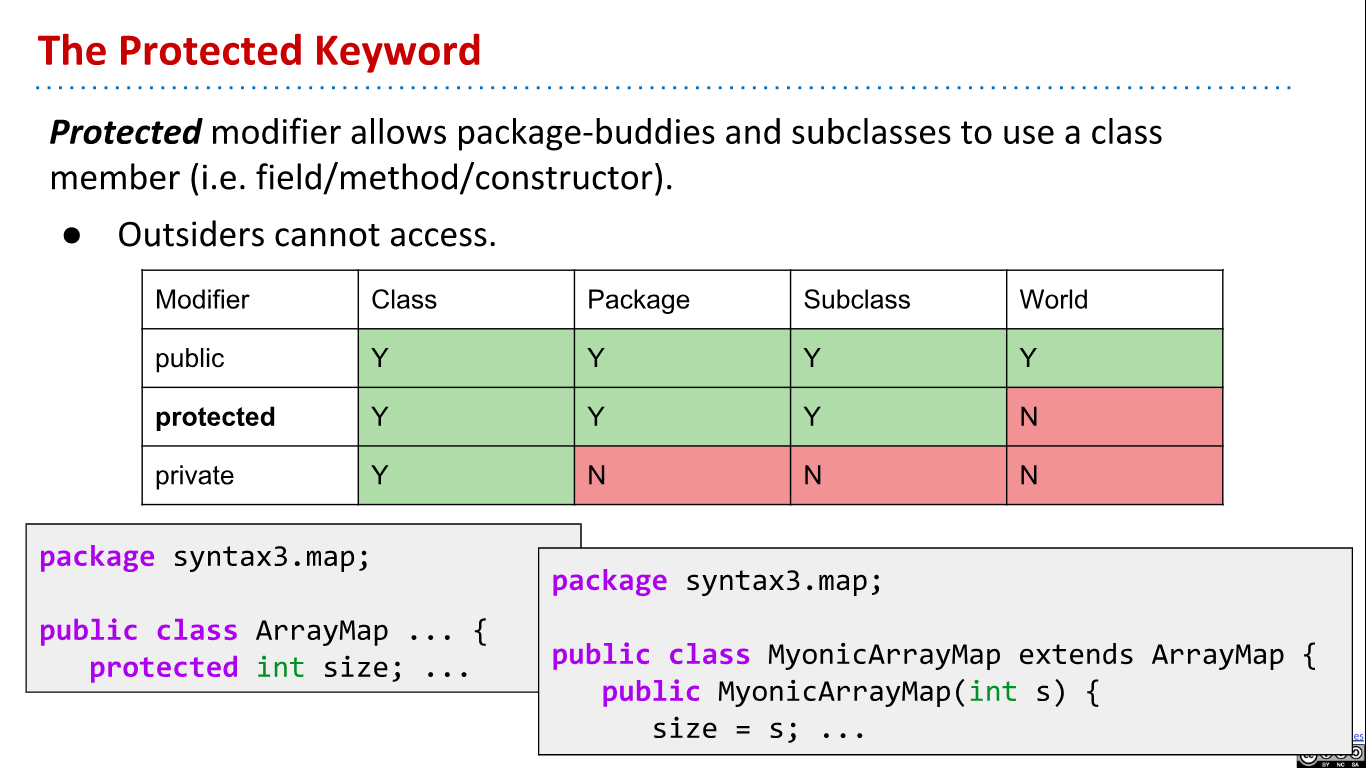Click the CC circle logo in license strip
The width and height of the screenshot is (1366, 768).
pos(1308,760)
